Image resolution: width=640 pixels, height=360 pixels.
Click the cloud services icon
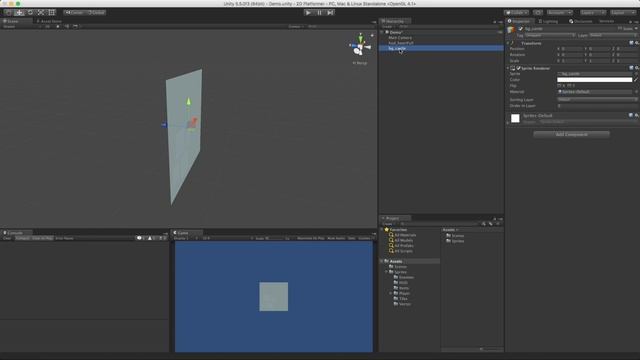(x=538, y=13)
